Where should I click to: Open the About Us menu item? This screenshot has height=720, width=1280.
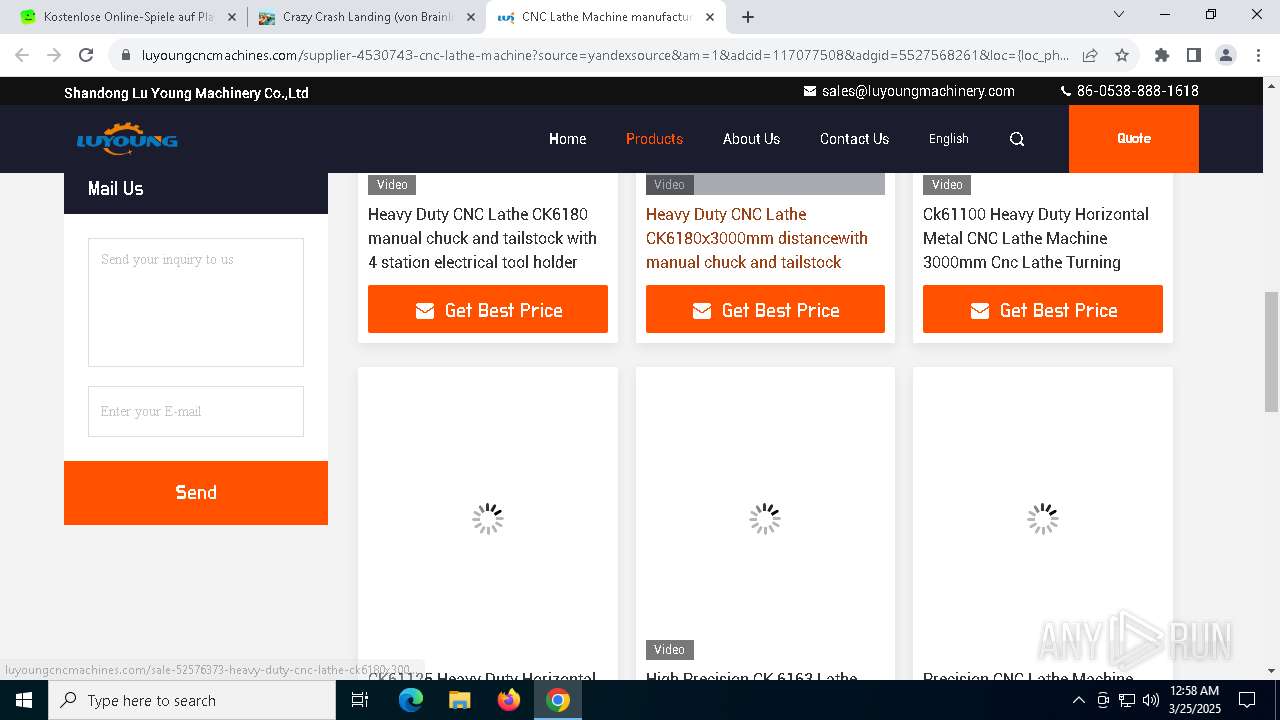click(751, 139)
